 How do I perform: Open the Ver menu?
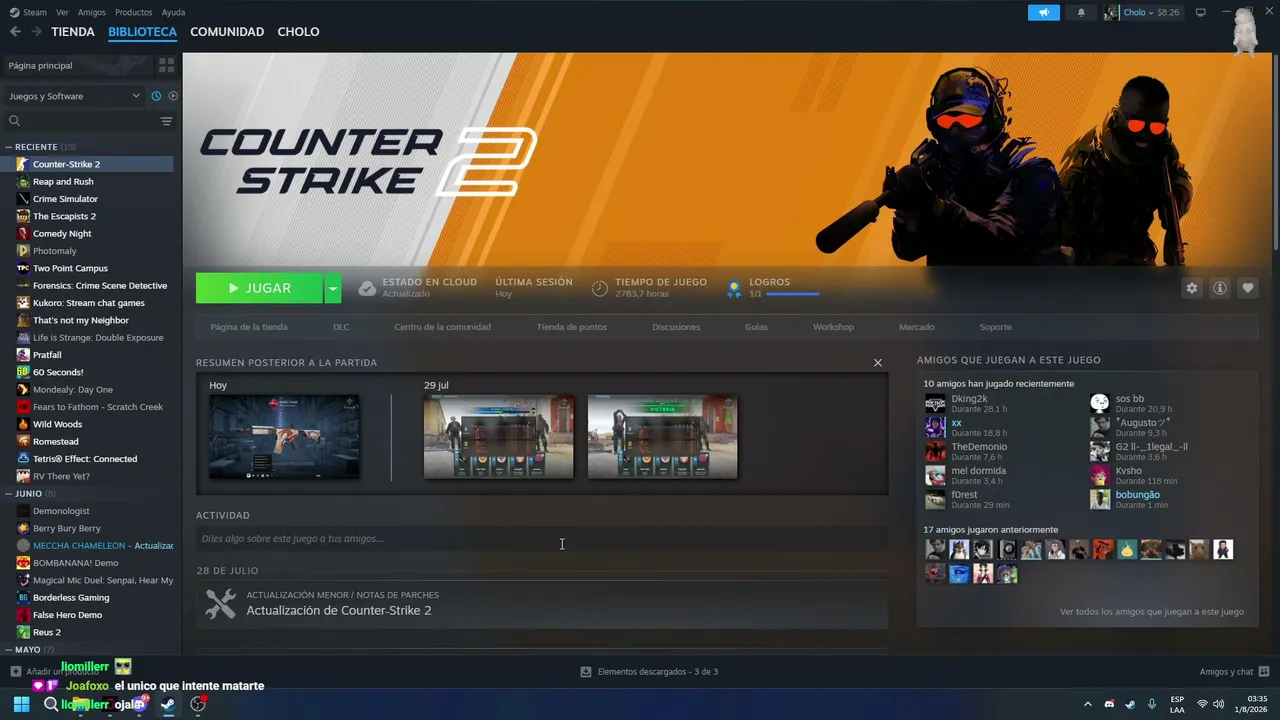[x=62, y=12]
